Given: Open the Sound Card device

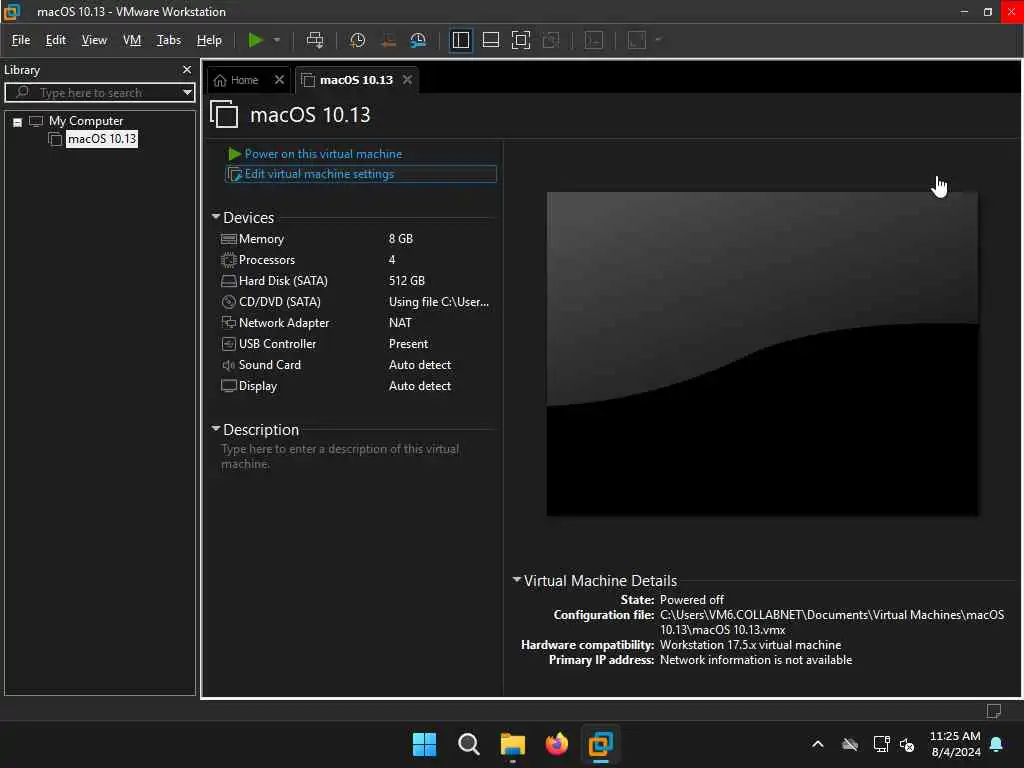Looking at the screenshot, I should point(270,365).
